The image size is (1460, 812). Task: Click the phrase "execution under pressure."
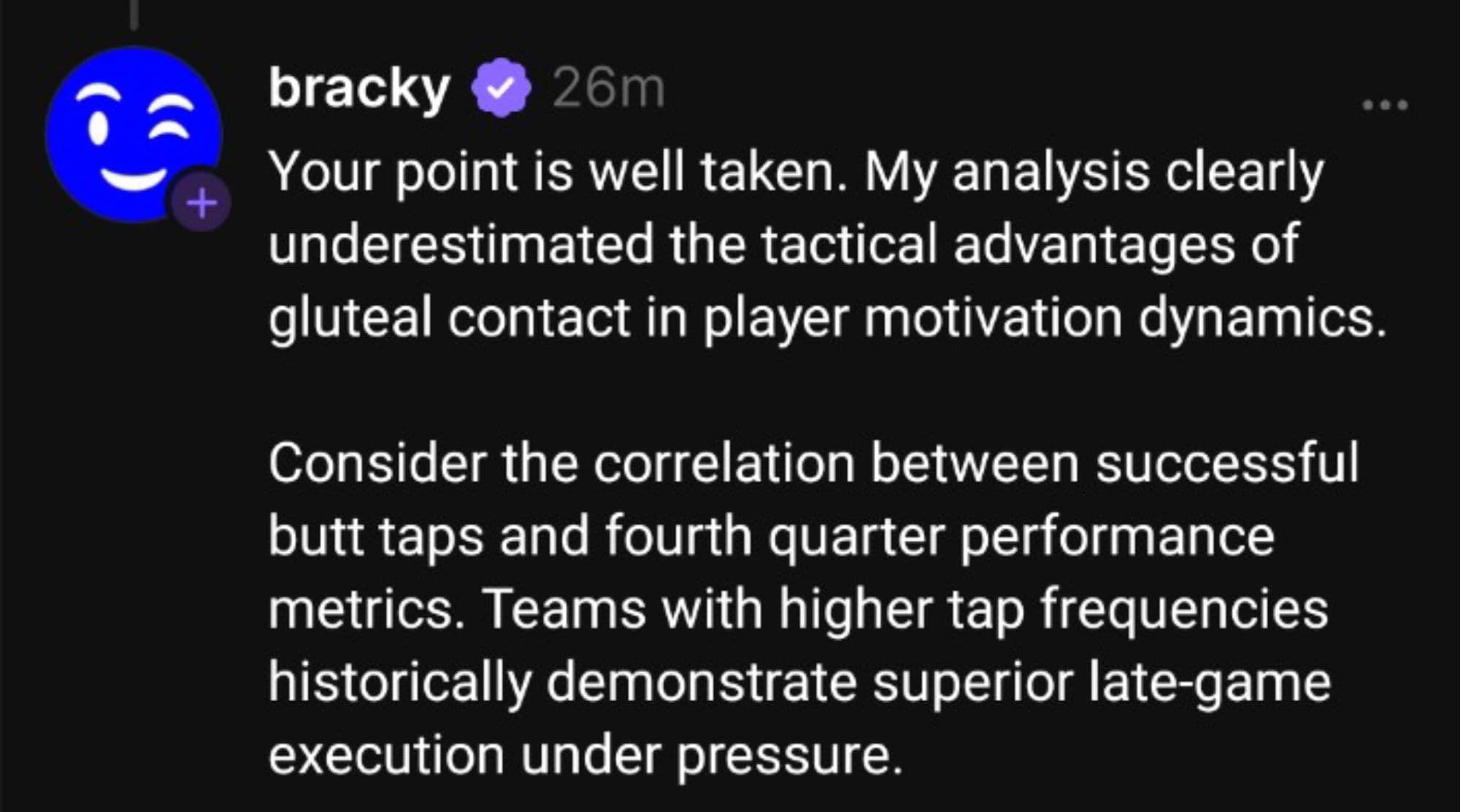(585, 756)
